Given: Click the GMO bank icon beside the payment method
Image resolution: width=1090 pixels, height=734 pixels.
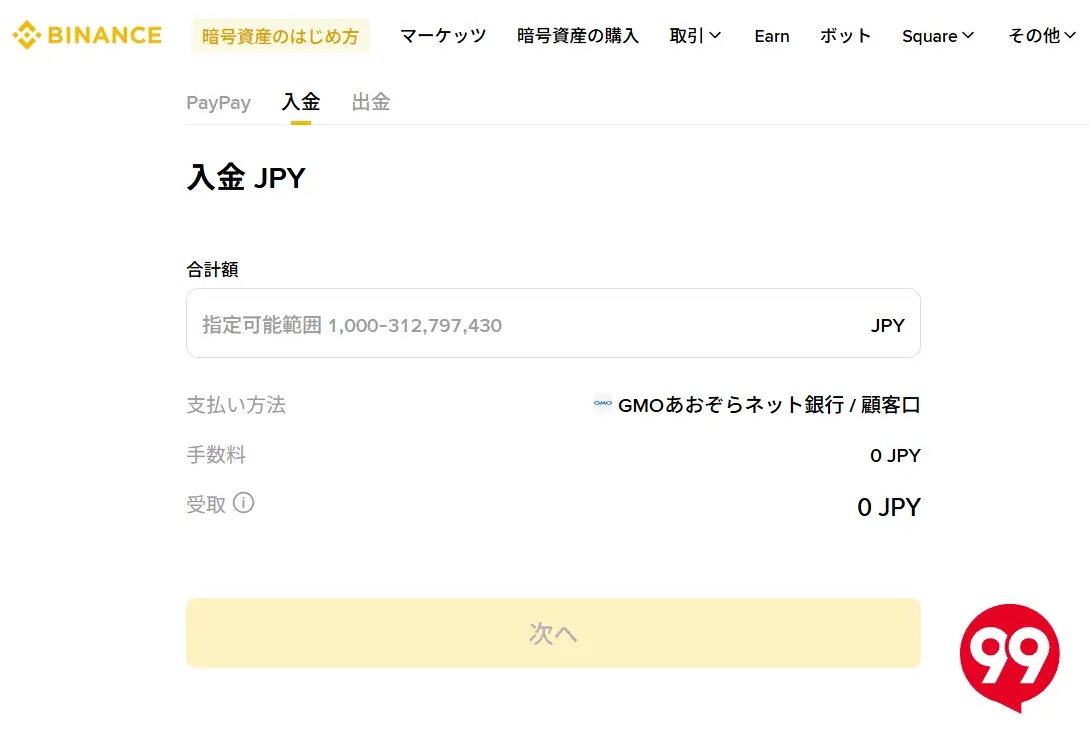Looking at the screenshot, I should [603, 404].
